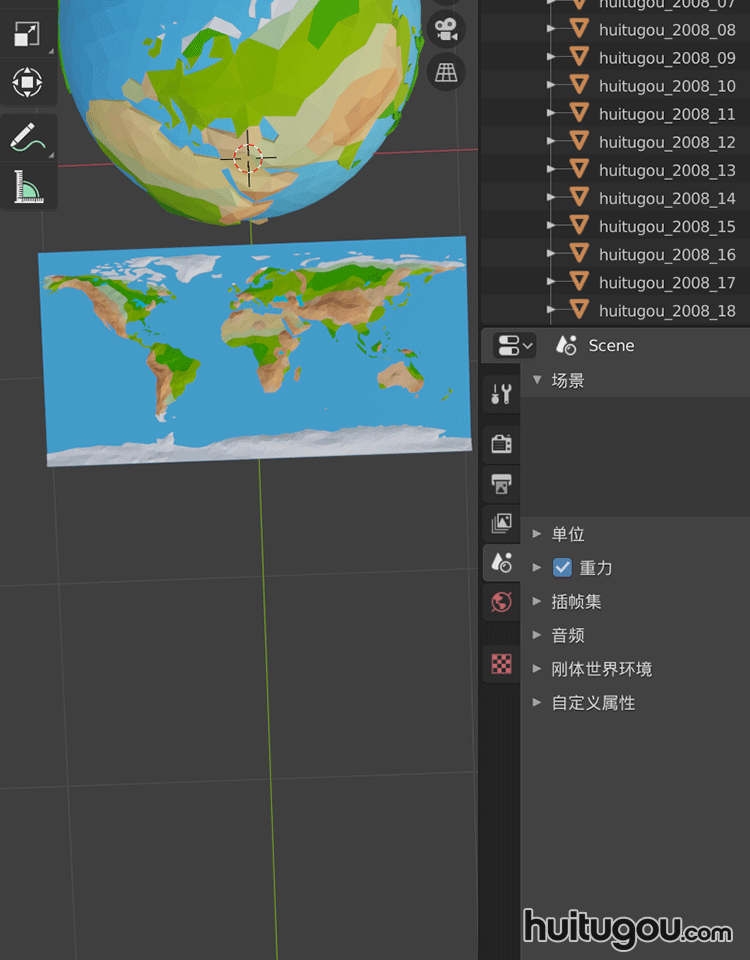Select the Transform tool
The image size is (750, 960).
point(27,82)
